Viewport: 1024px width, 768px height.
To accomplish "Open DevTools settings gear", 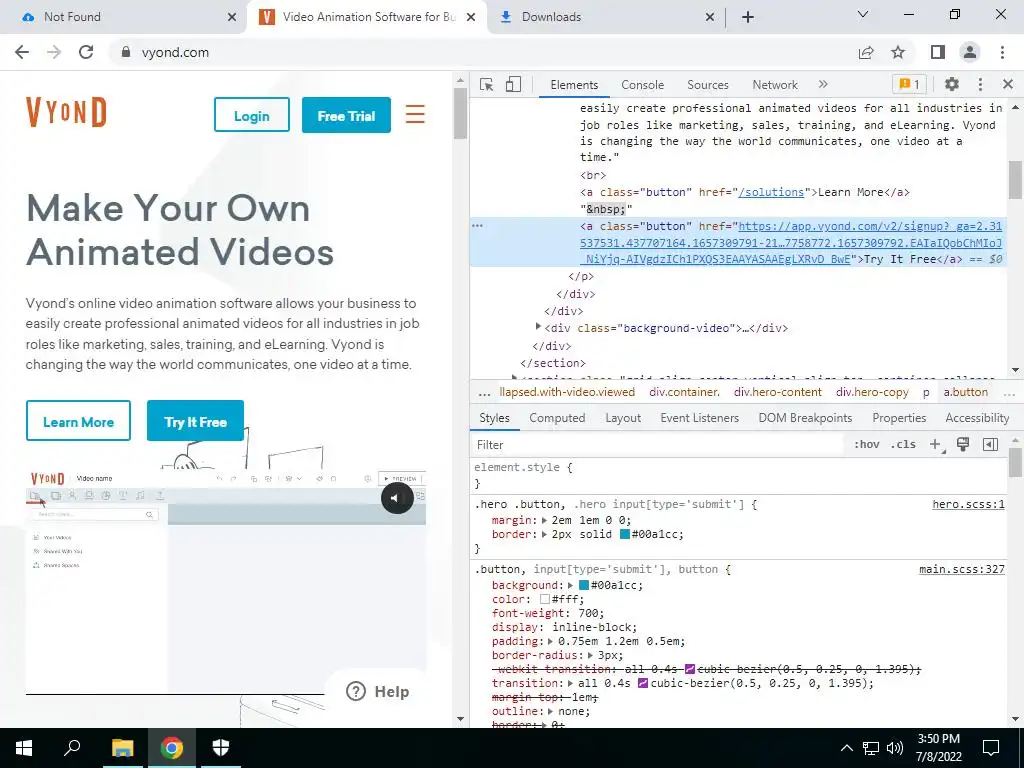I will 952,84.
